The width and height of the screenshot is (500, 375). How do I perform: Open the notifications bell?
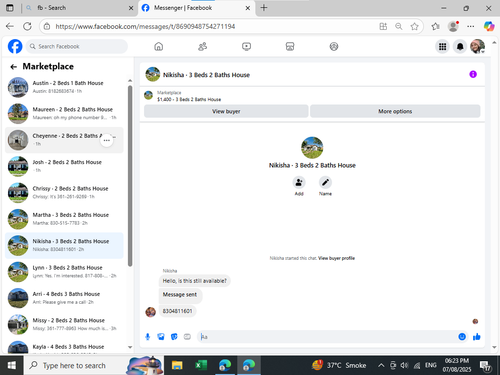(x=460, y=47)
